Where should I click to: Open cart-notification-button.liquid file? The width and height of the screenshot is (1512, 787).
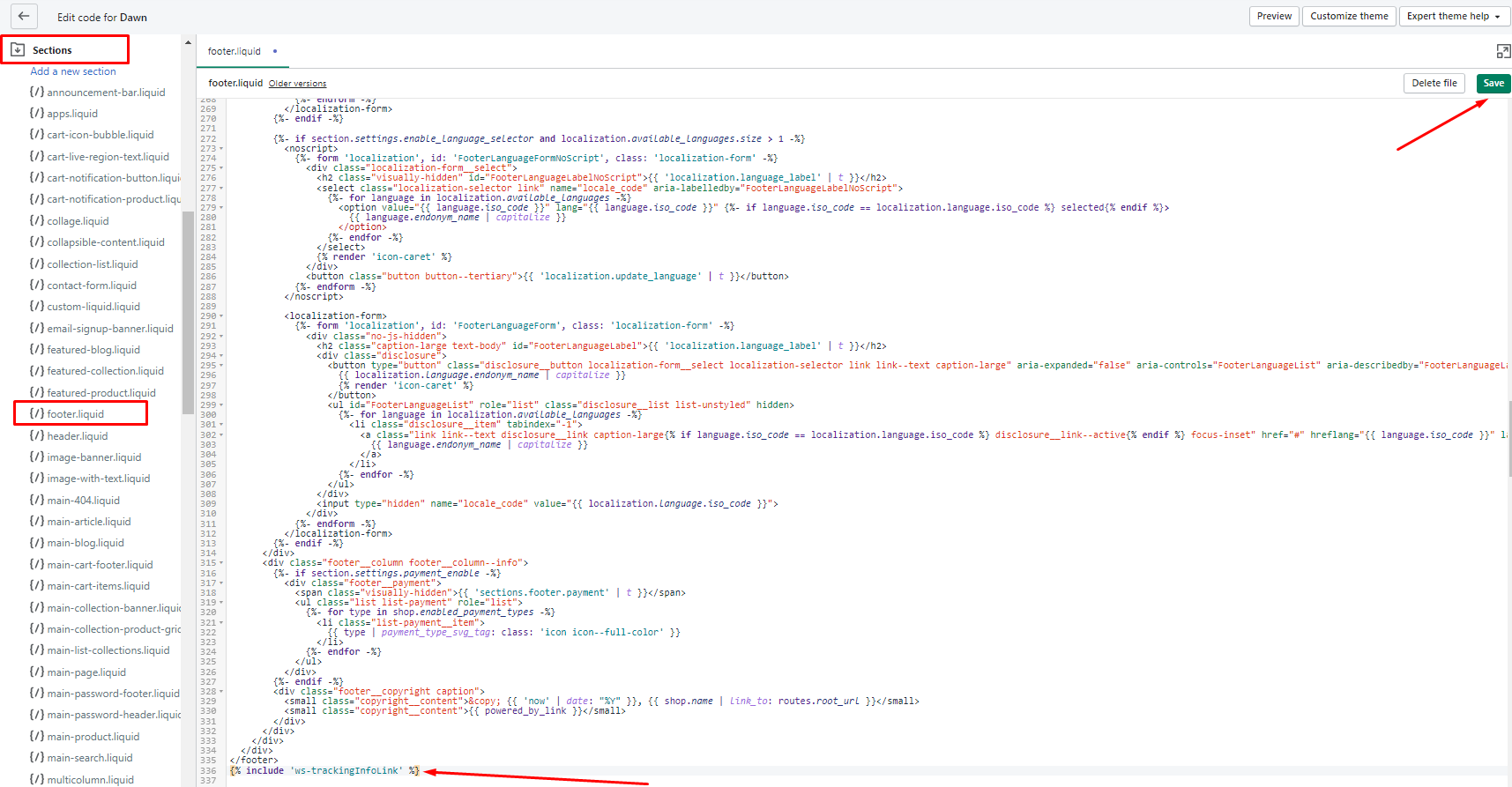click(x=114, y=178)
